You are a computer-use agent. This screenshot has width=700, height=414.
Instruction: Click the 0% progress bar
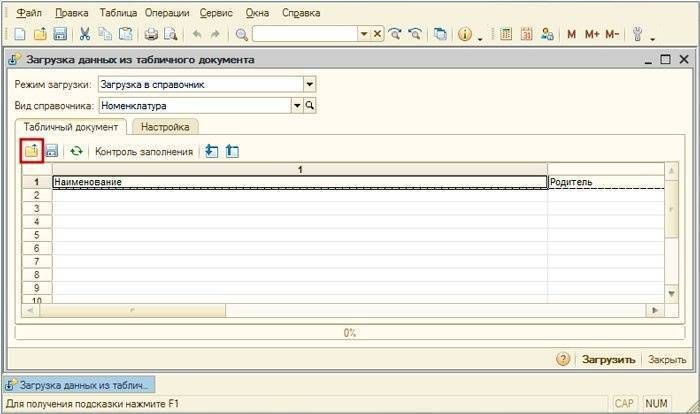350,333
